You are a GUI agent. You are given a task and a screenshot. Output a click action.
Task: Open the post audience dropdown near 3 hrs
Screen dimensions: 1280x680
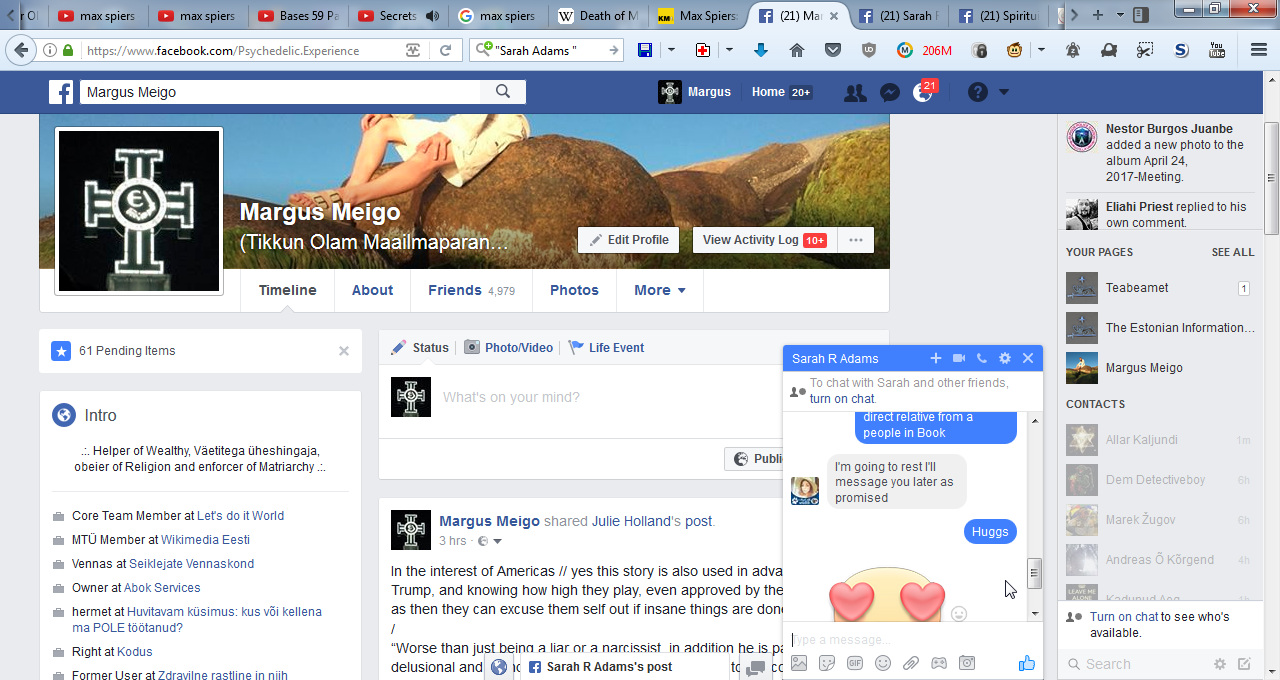pyautogui.click(x=489, y=541)
